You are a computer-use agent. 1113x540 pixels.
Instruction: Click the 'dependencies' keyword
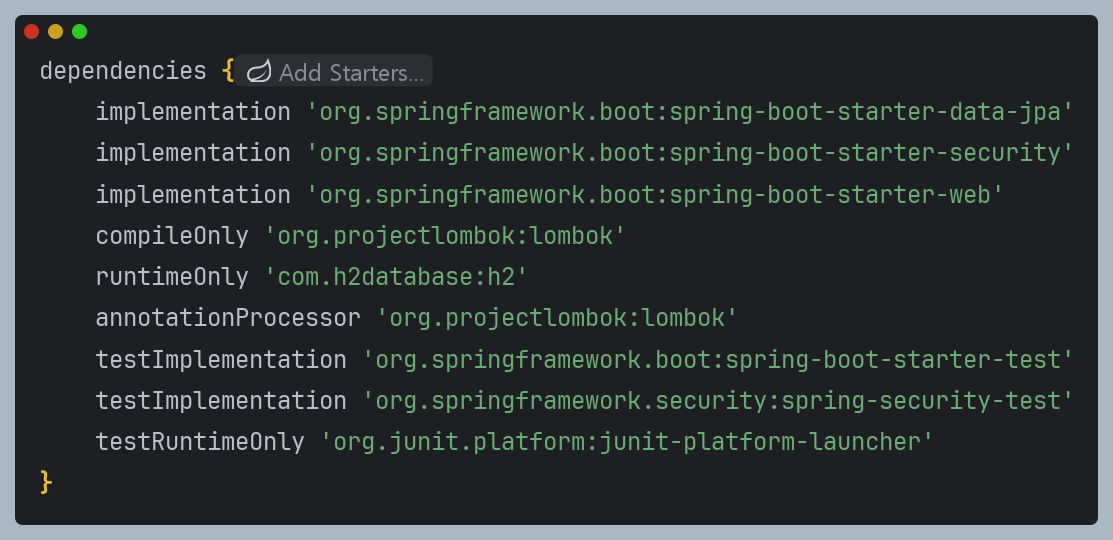click(x=123, y=72)
